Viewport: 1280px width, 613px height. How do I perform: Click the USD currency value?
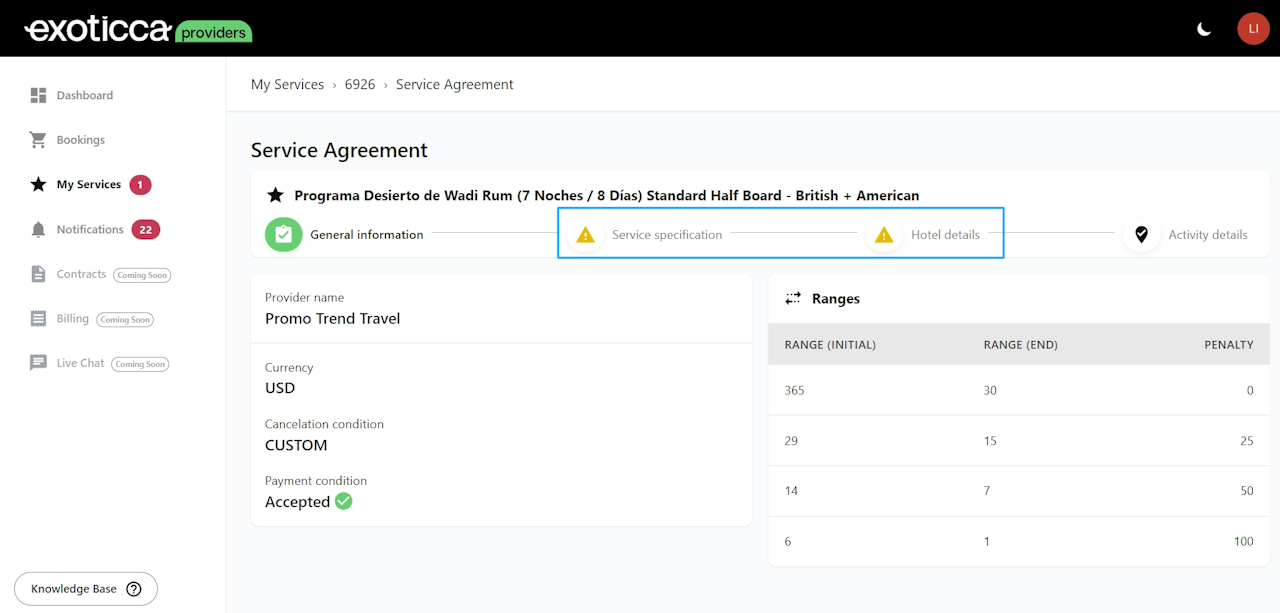point(280,388)
